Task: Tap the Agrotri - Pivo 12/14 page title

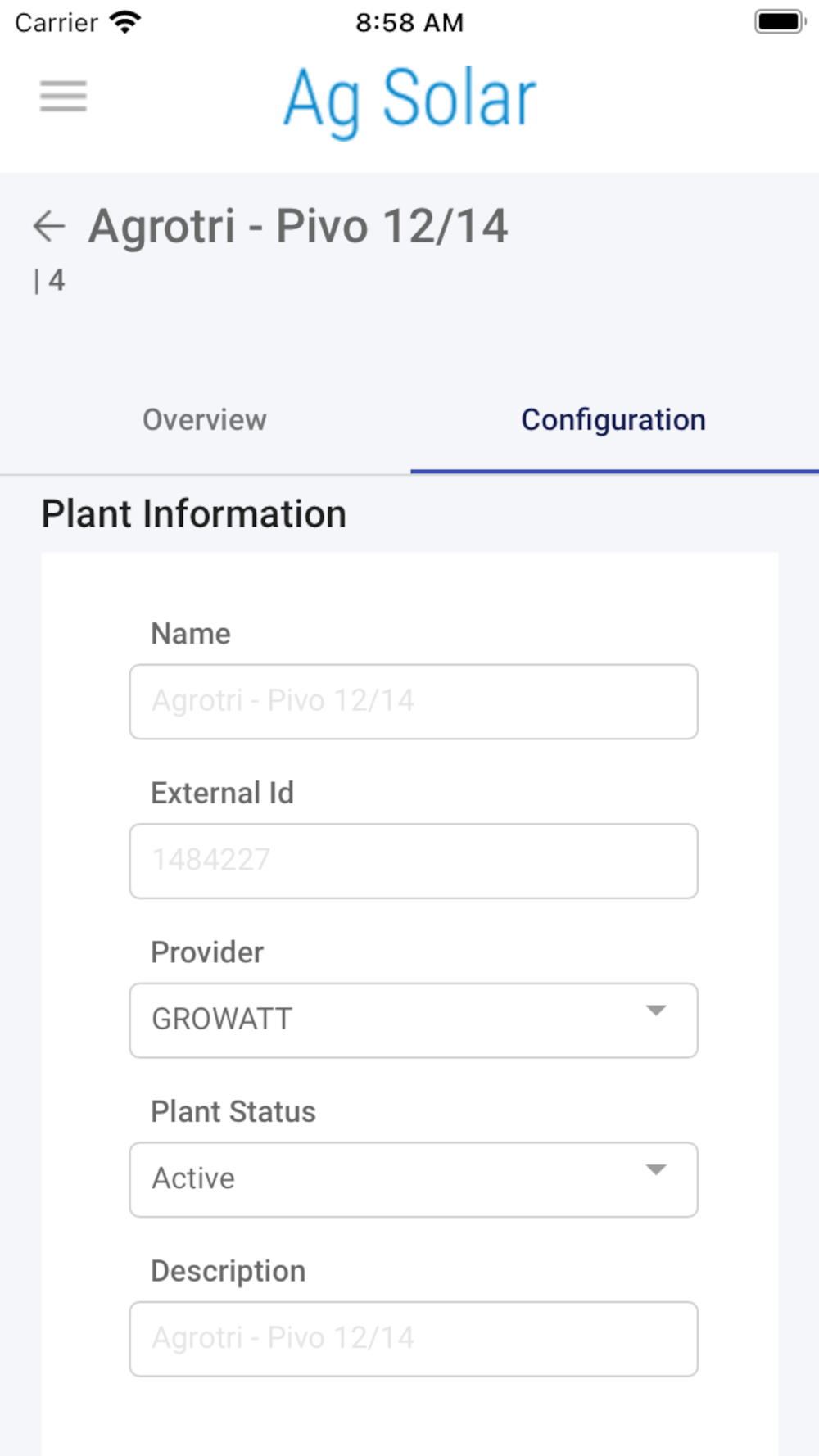Action: click(x=298, y=226)
